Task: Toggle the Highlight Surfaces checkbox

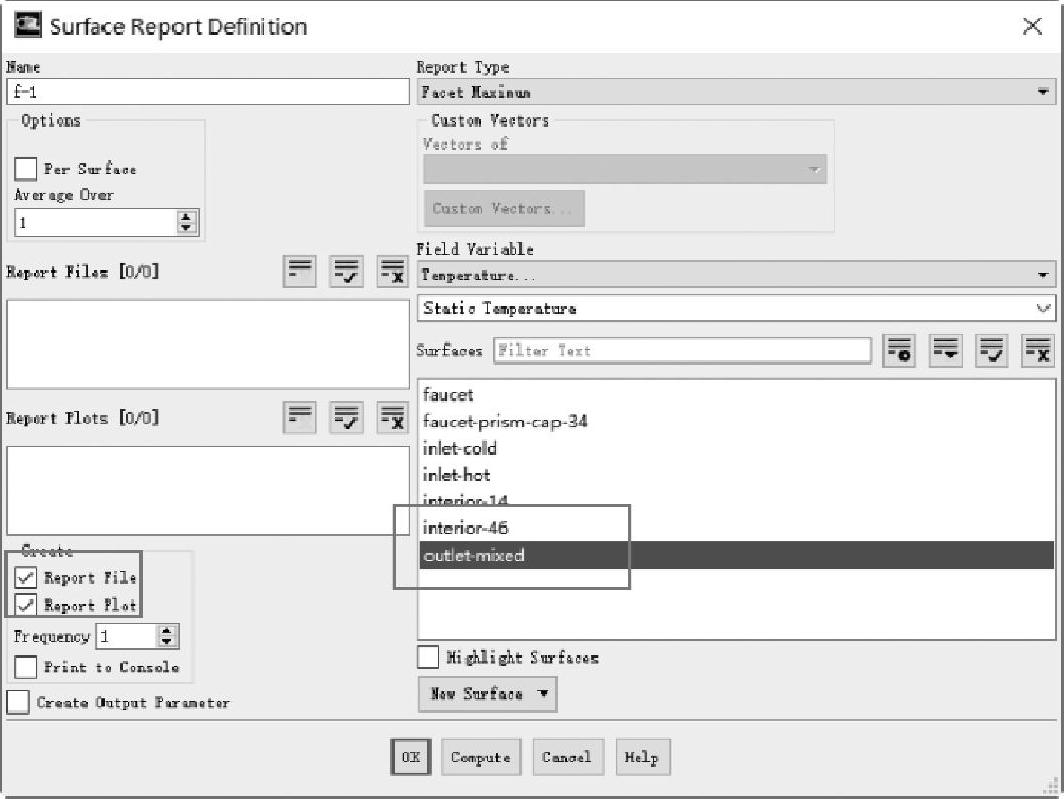Action: click(x=428, y=657)
